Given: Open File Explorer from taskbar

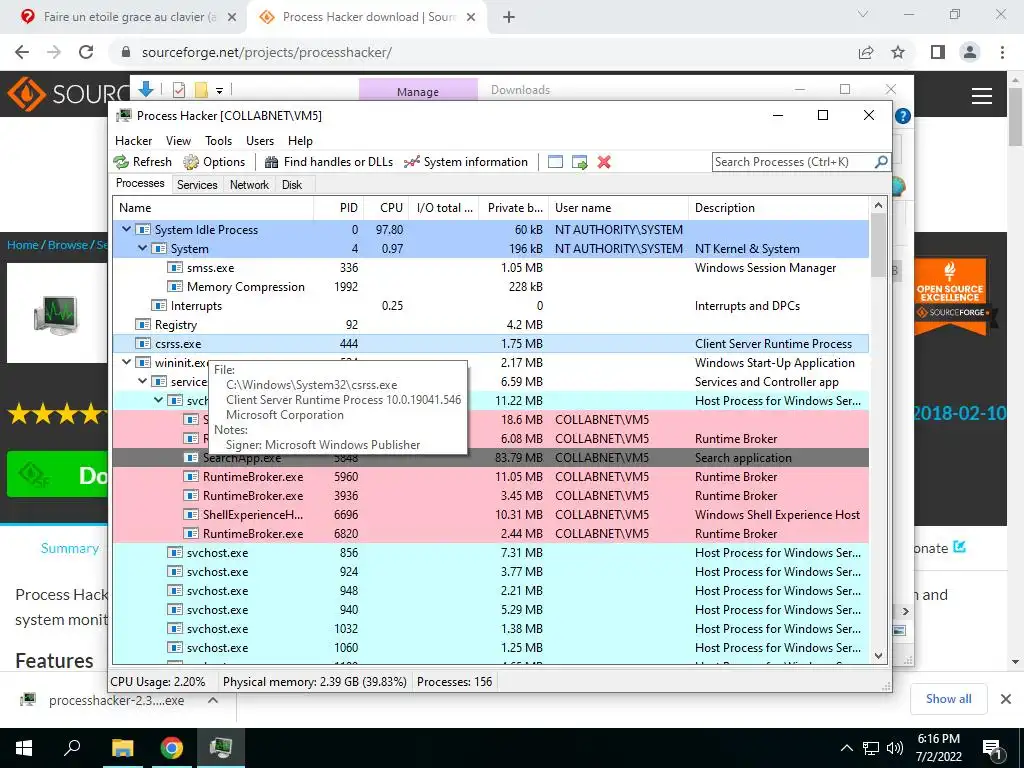Looking at the screenshot, I should (x=122, y=748).
